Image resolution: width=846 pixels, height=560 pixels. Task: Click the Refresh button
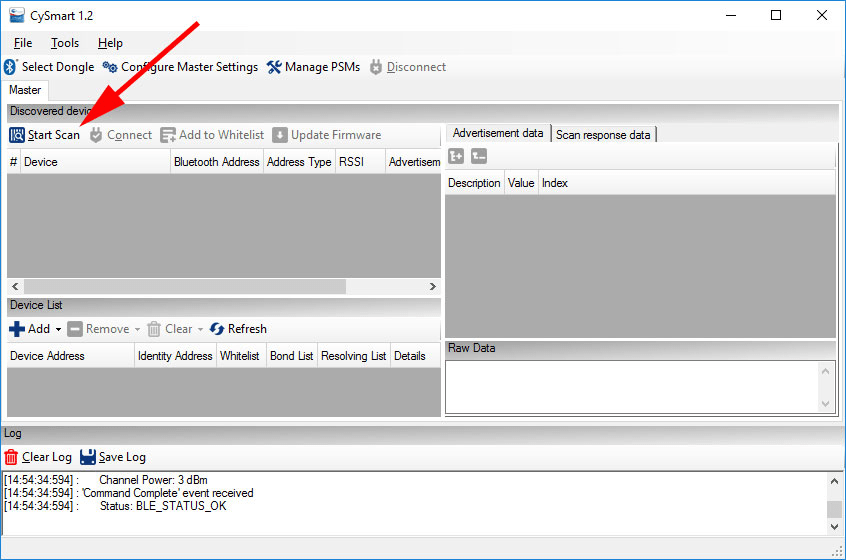(x=238, y=329)
